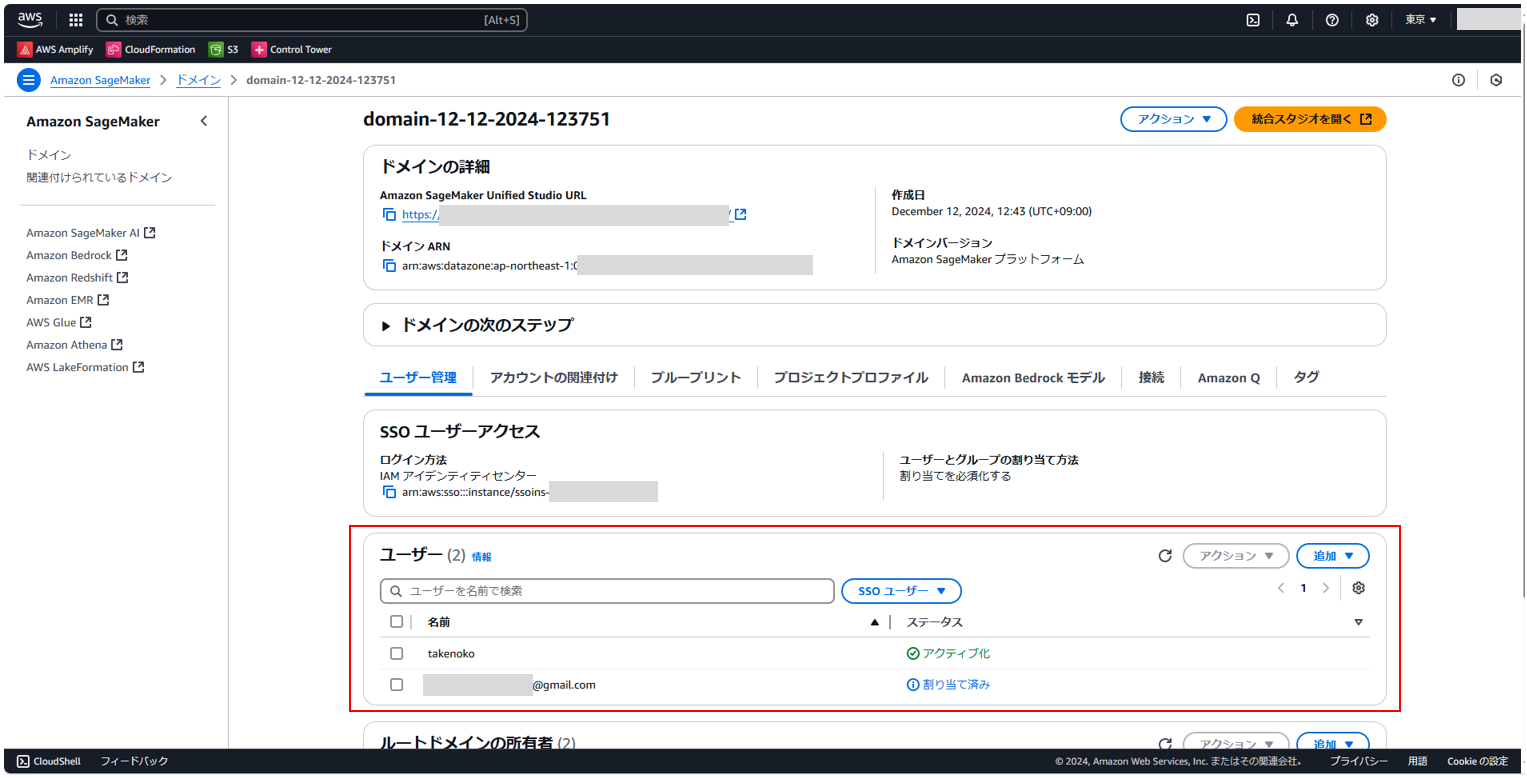Open Amazon SageMaker AI sidebar link
Viewport: 1527px width, 778px height.
(x=91, y=233)
